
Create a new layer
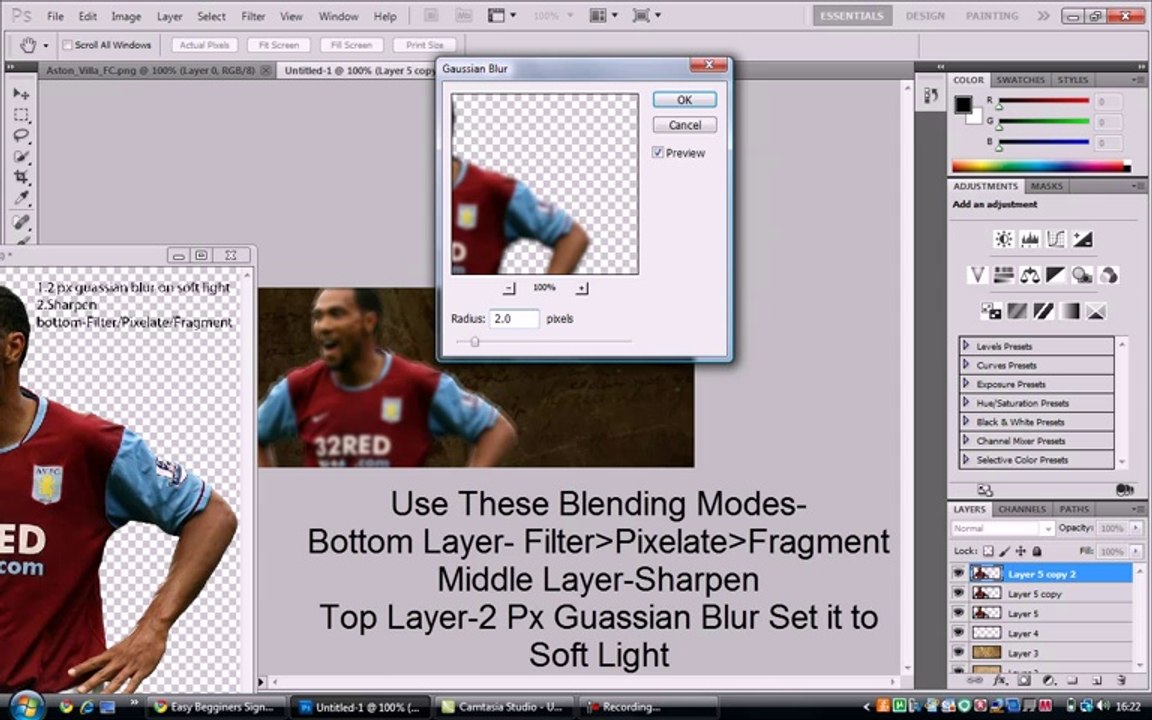click(x=1097, y=681)
